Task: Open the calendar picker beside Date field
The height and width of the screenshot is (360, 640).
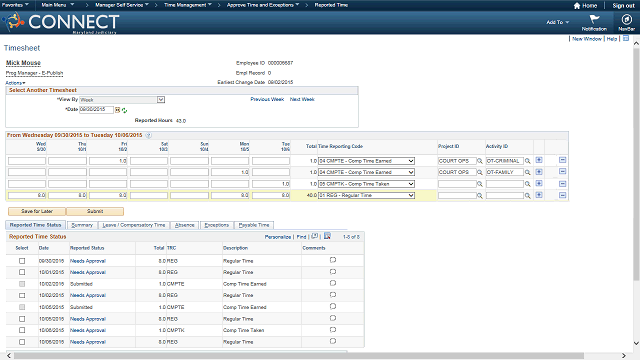Action: click(x=118, y=110)
